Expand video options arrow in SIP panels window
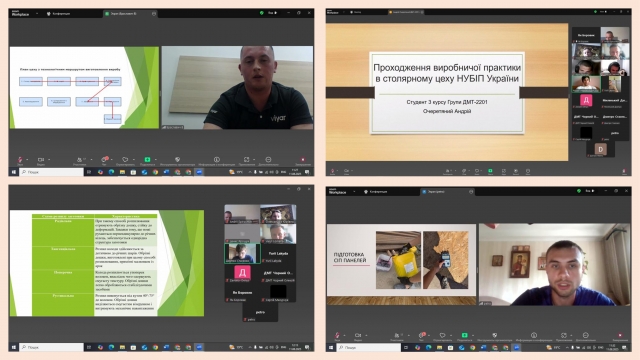Viewport: 640px width, 360px height. coord(366,336)
